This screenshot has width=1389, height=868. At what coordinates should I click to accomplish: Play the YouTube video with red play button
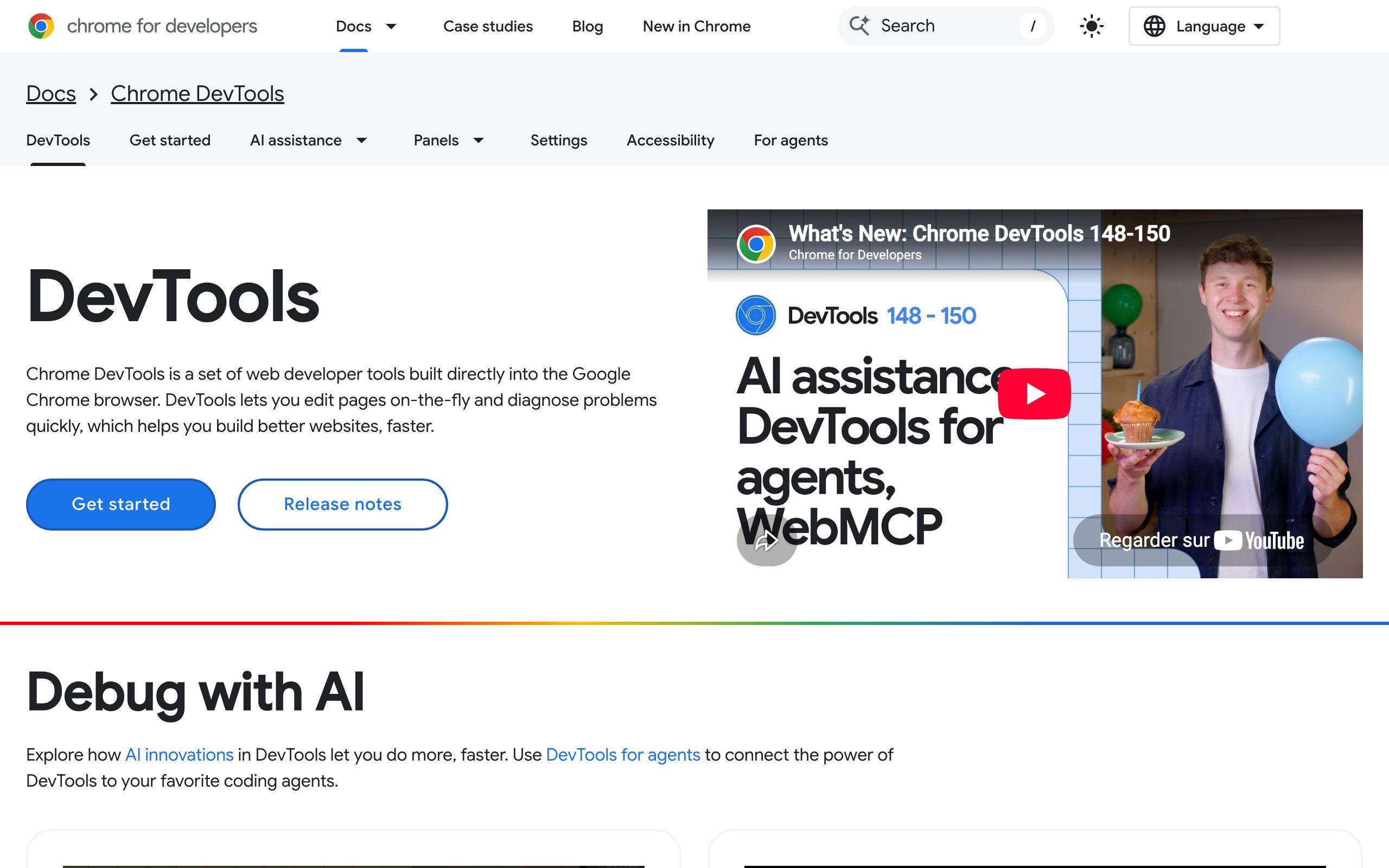point(1034,394)
